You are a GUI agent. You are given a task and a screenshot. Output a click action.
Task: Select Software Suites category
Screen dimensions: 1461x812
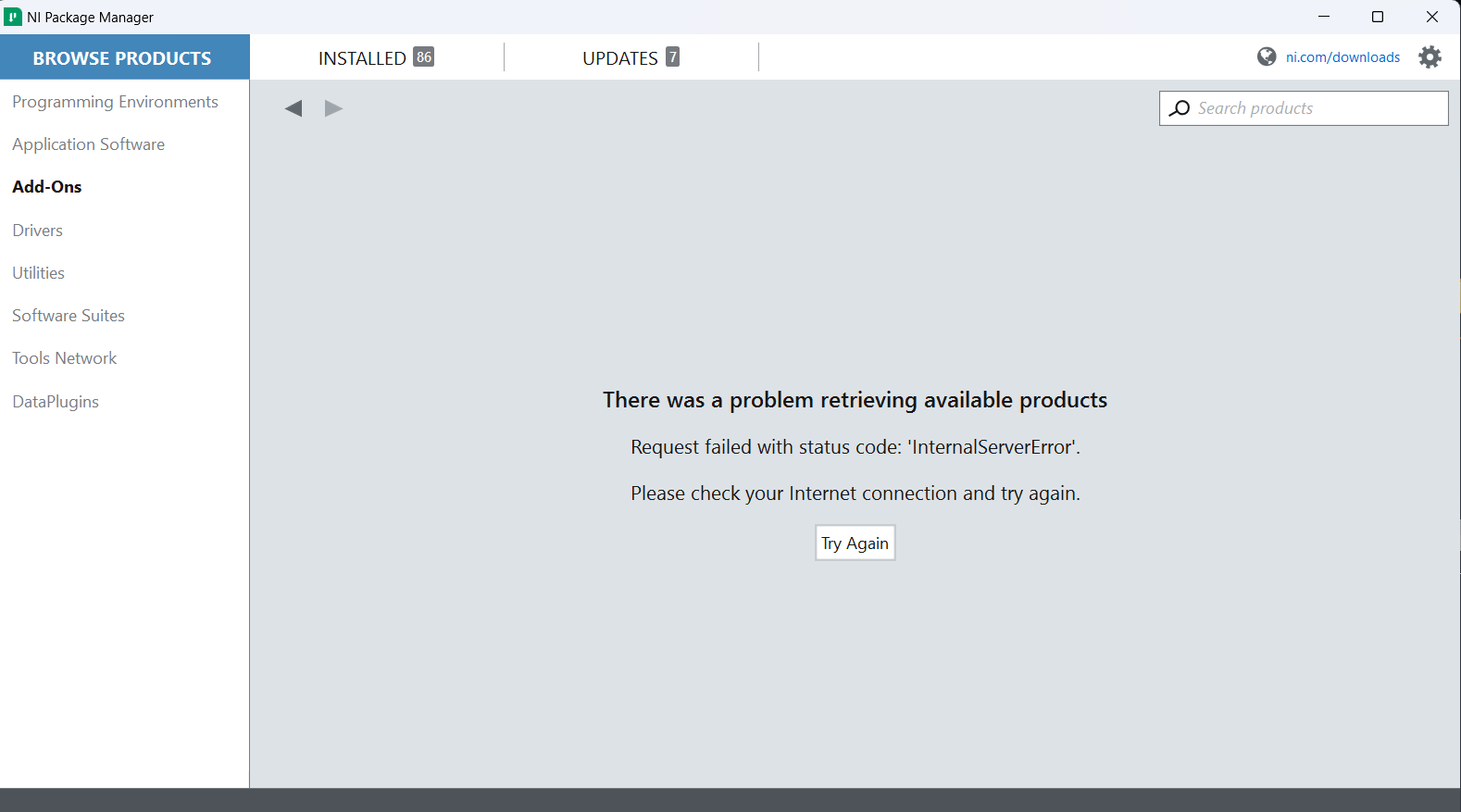69,316
